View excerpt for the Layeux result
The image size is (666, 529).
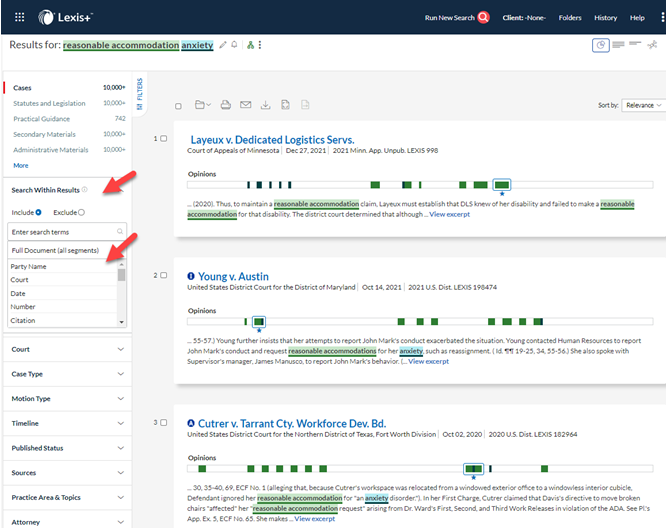(x=449, y=214)
